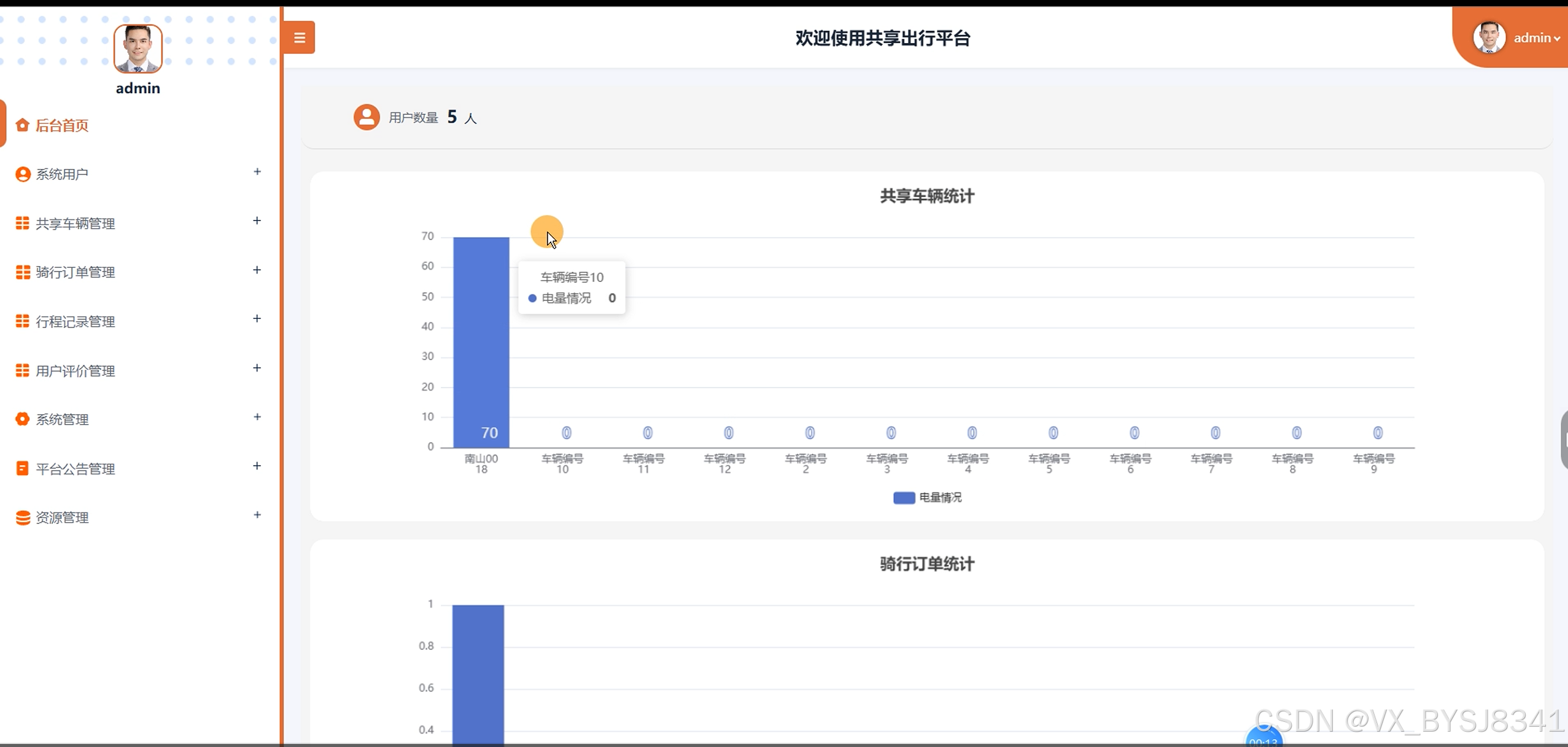Click the 系统管理 gear icon

pos(23,420)
